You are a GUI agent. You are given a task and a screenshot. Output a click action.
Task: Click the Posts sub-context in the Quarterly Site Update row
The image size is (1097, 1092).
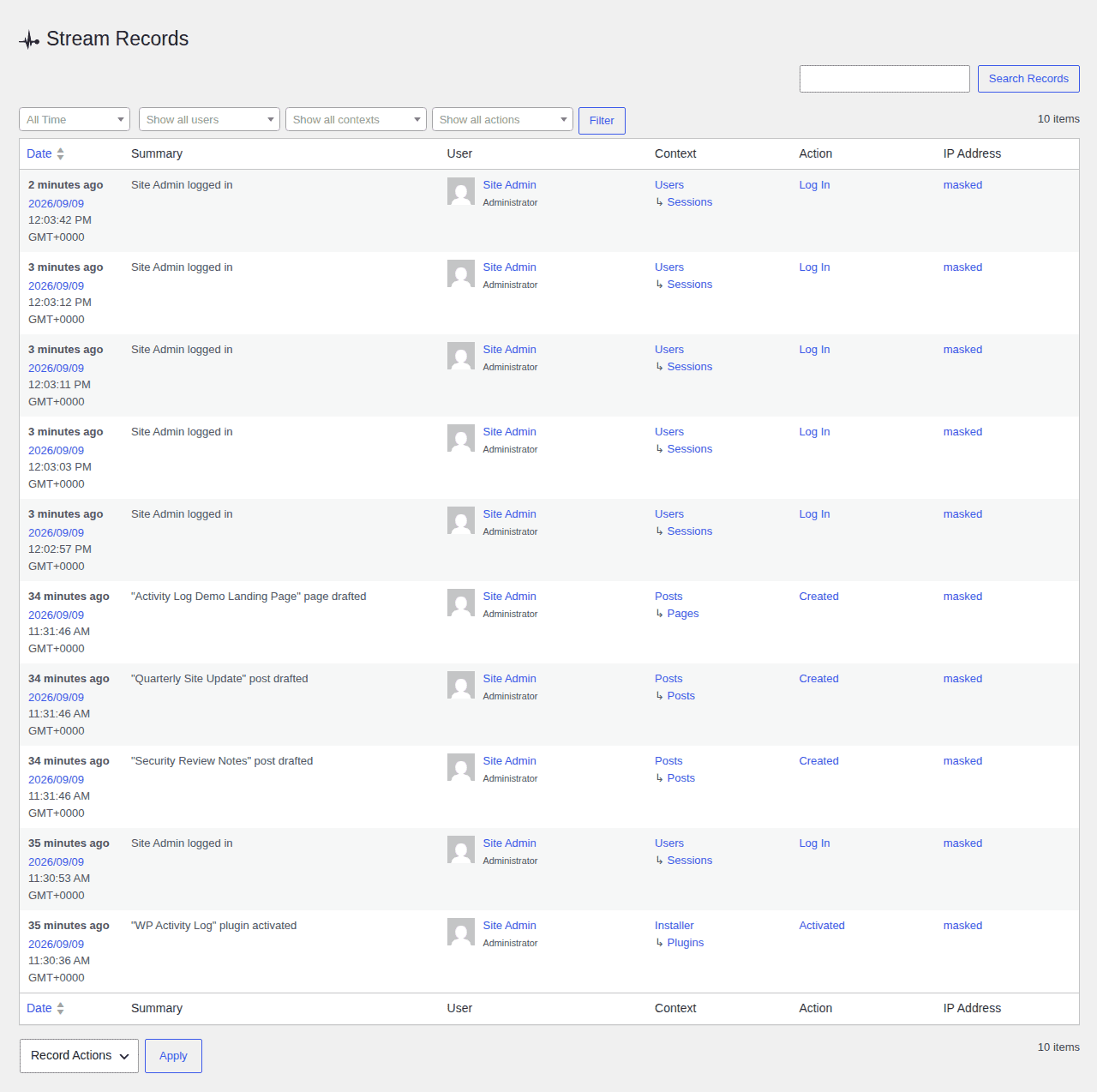[x=681, y=696]
